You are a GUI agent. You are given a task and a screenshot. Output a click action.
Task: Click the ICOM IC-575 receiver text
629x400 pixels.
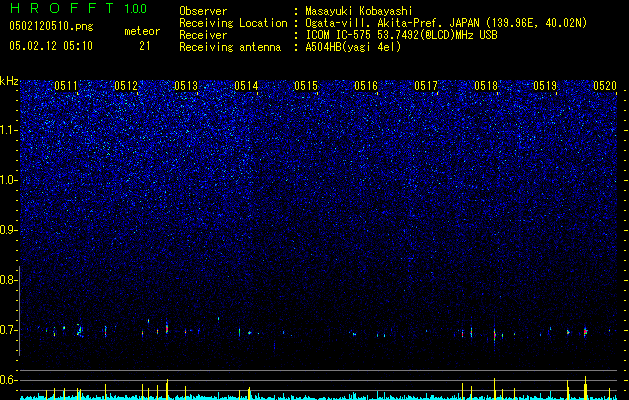tap(401, 35)
